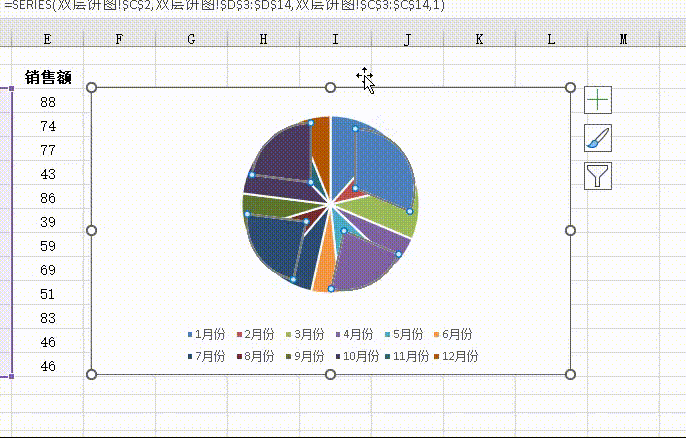Select the bottom-right chart resize handle
The image size is (686, 438).
click(570, 374)
